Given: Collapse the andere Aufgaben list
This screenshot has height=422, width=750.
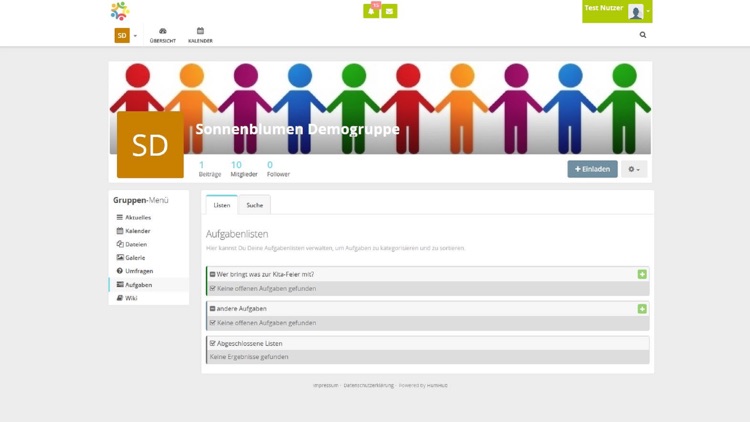Looking at the screenshot, I should click(x=212, y=309).
